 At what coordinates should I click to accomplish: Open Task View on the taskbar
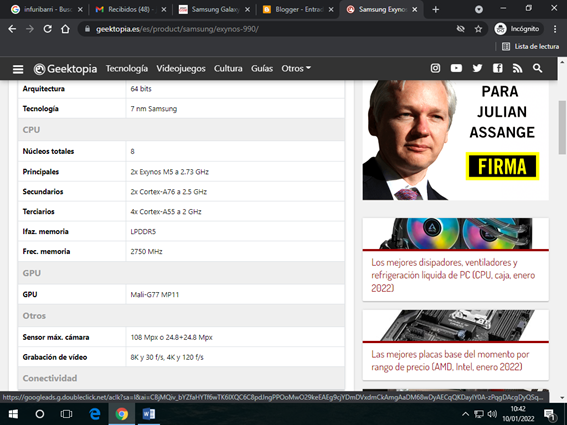click(66, 414)
